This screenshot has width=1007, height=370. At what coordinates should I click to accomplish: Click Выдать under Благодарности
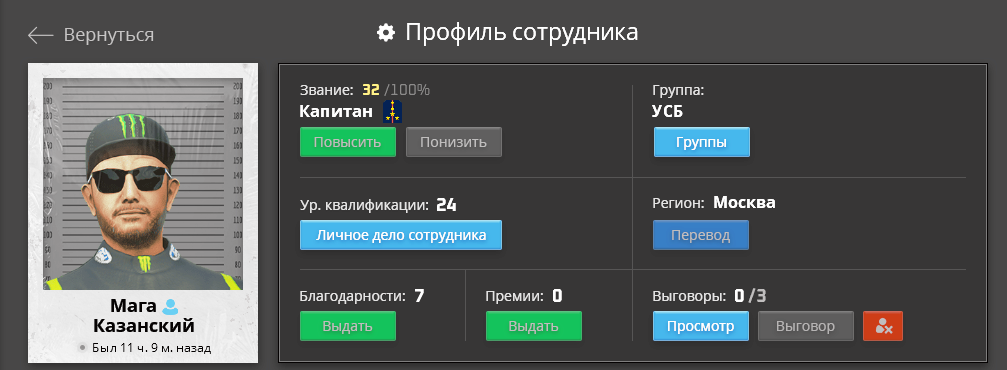coord(348,326)
